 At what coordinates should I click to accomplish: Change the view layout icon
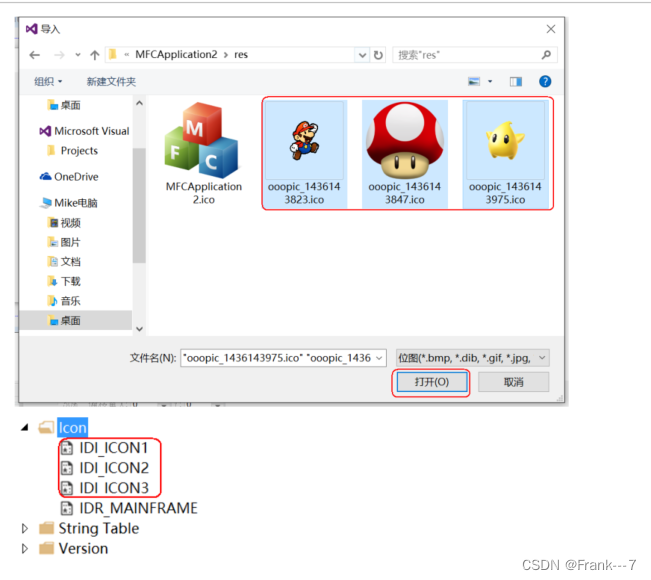pos(474,81)
